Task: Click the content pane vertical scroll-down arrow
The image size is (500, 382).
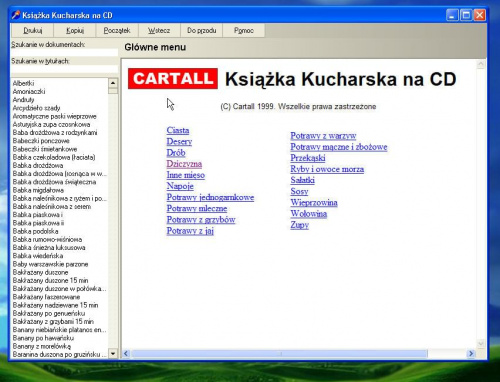Action: pos(481,343)
